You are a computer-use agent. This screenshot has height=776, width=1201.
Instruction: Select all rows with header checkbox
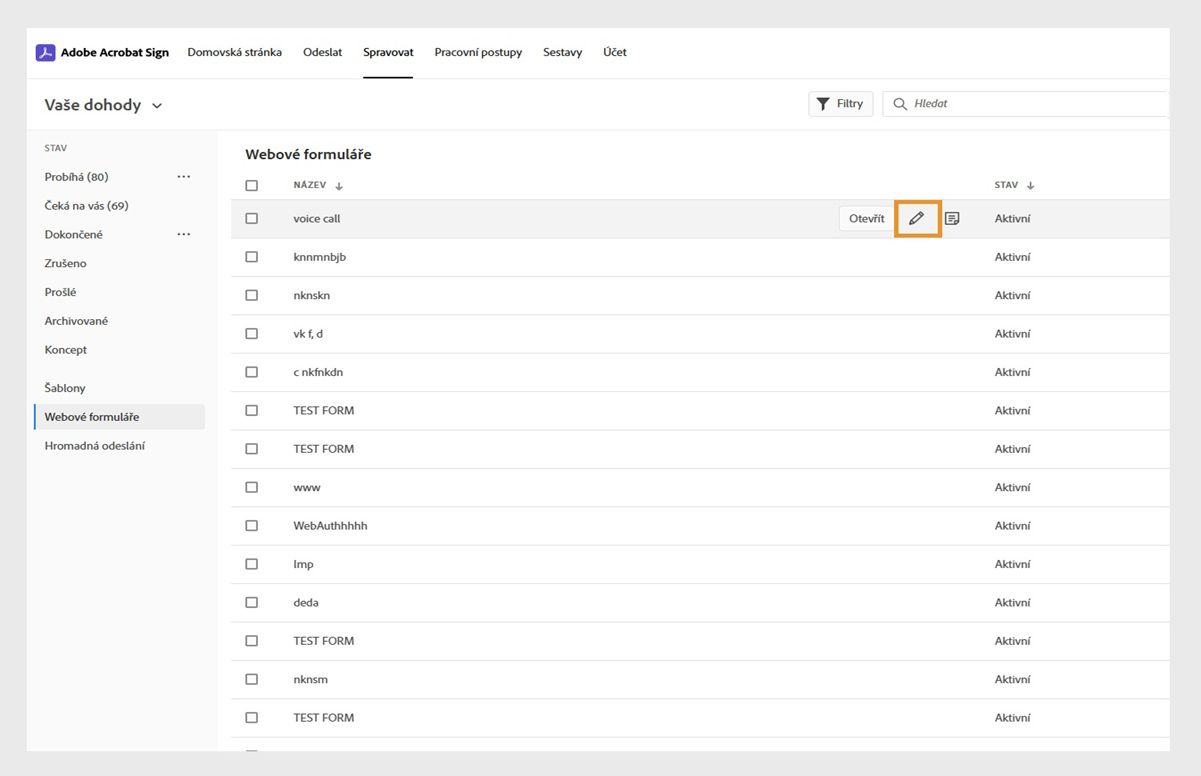[252, 186]
